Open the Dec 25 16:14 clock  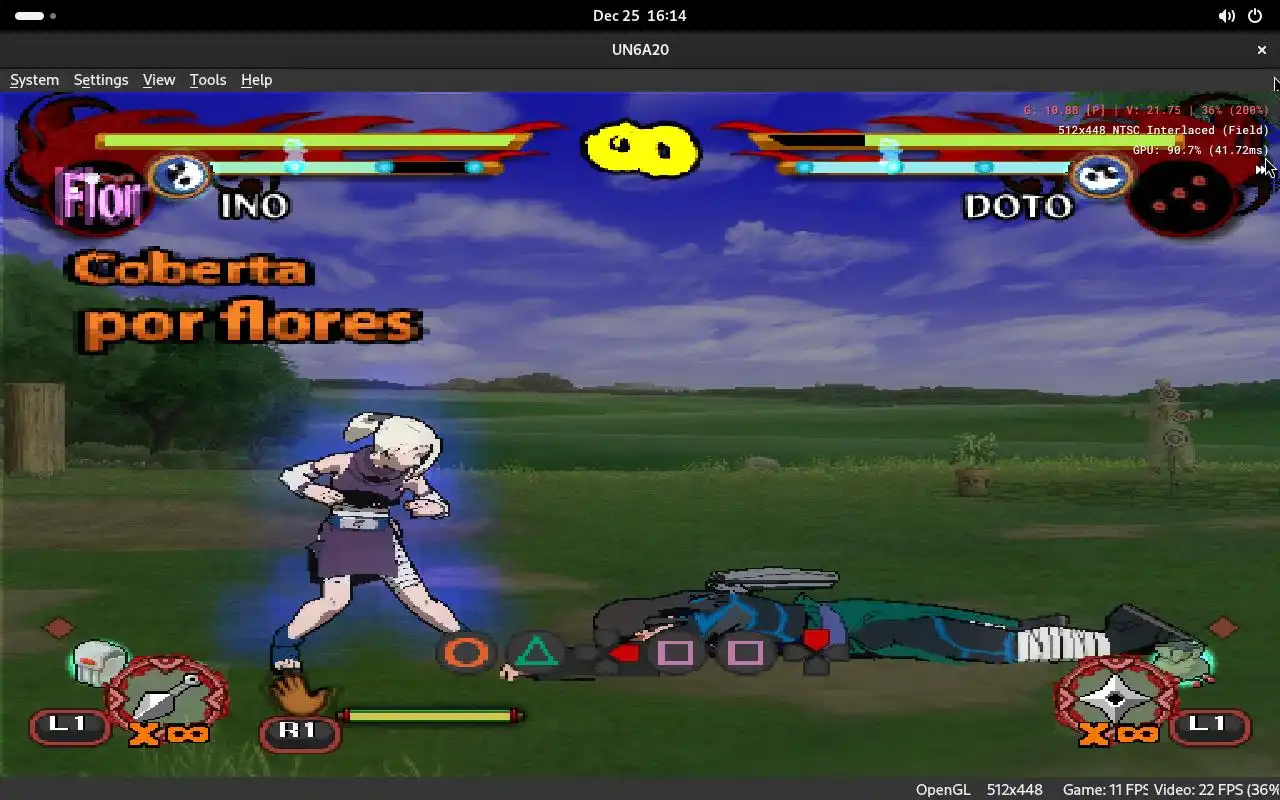click(640, 16)
